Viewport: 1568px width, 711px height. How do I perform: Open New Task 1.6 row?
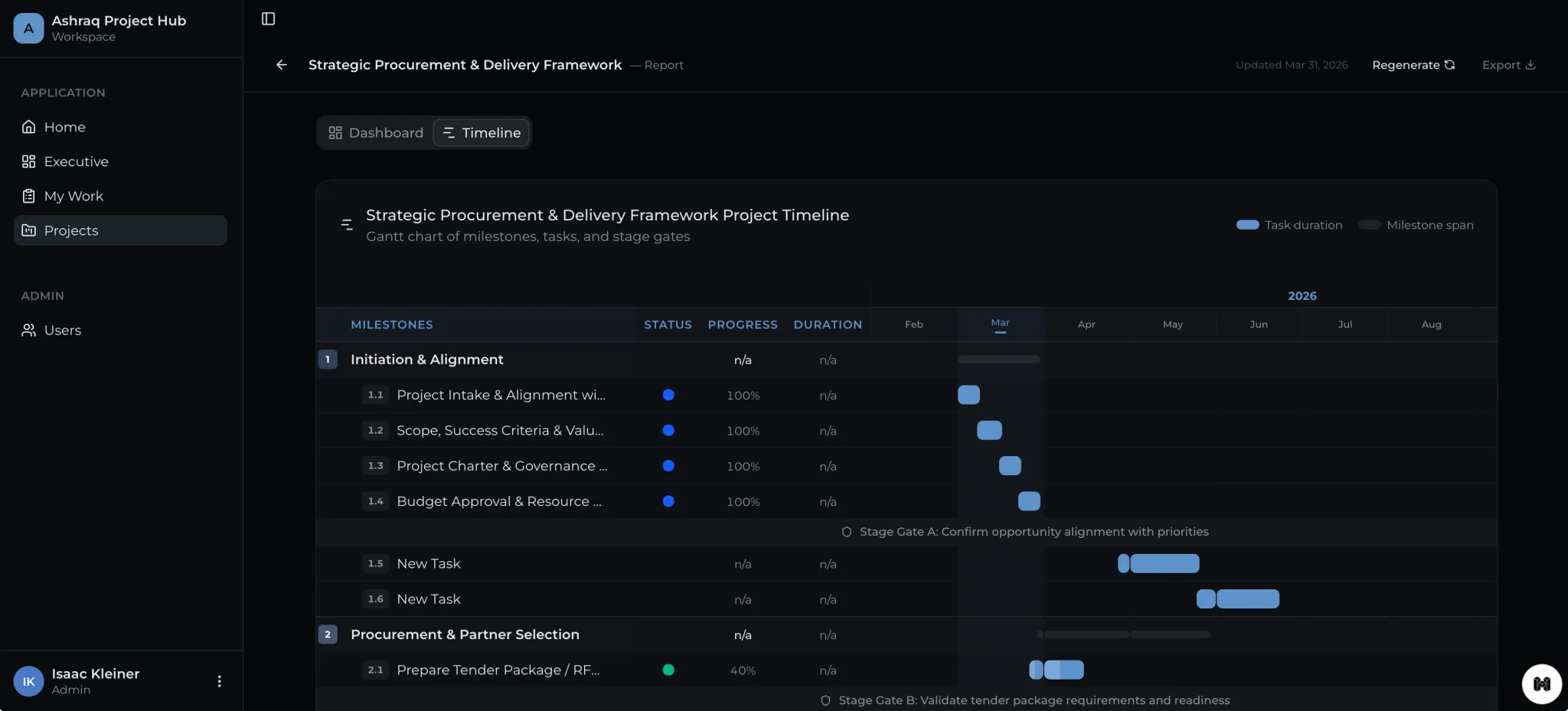tap(429, 599)
